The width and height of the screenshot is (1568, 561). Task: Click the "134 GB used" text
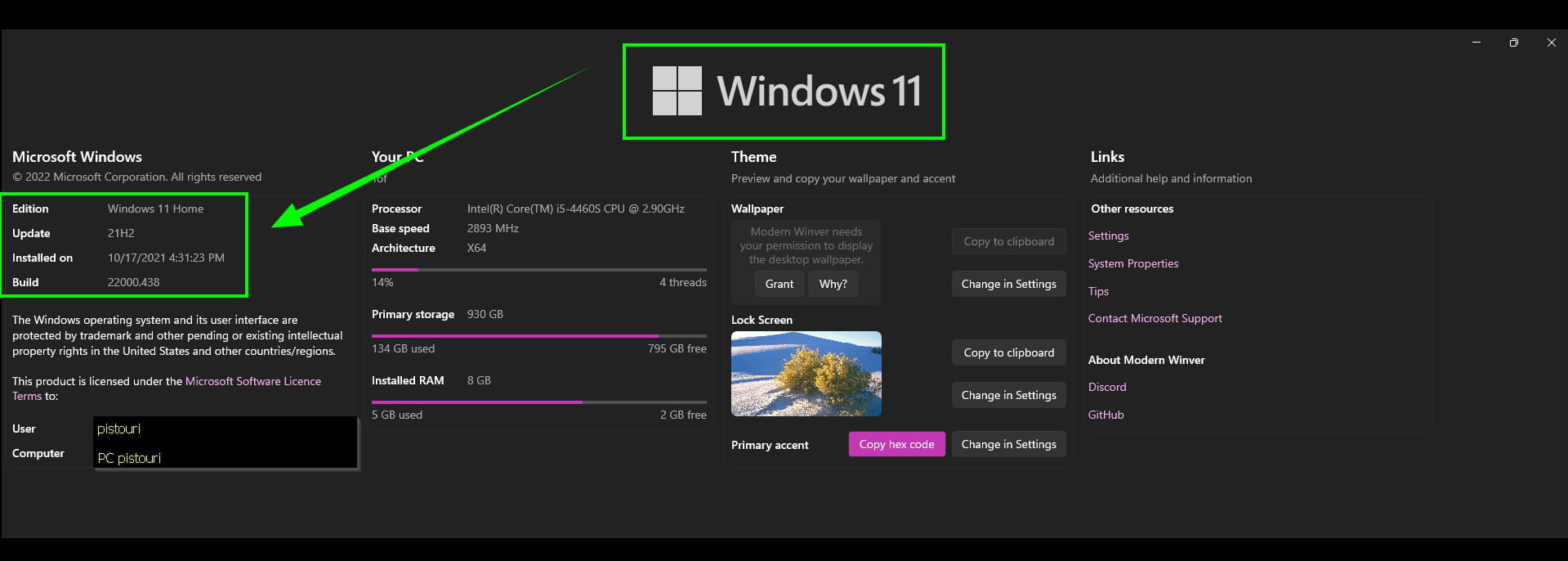(403, 348)
